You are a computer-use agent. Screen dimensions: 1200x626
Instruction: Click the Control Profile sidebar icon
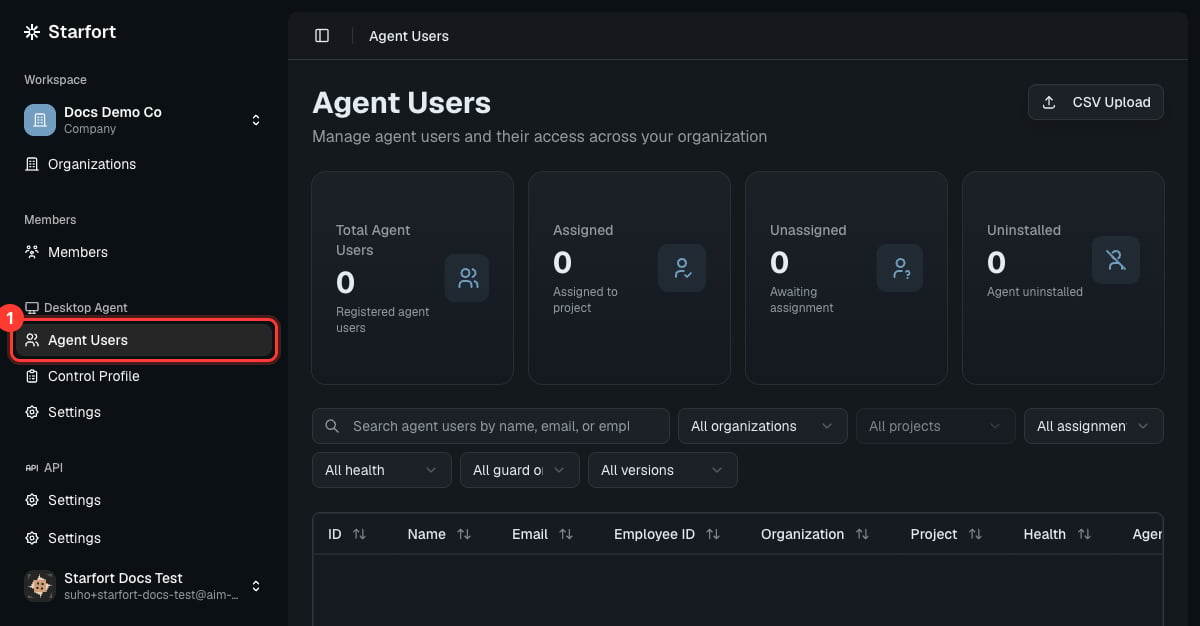(x=32, y=376)
